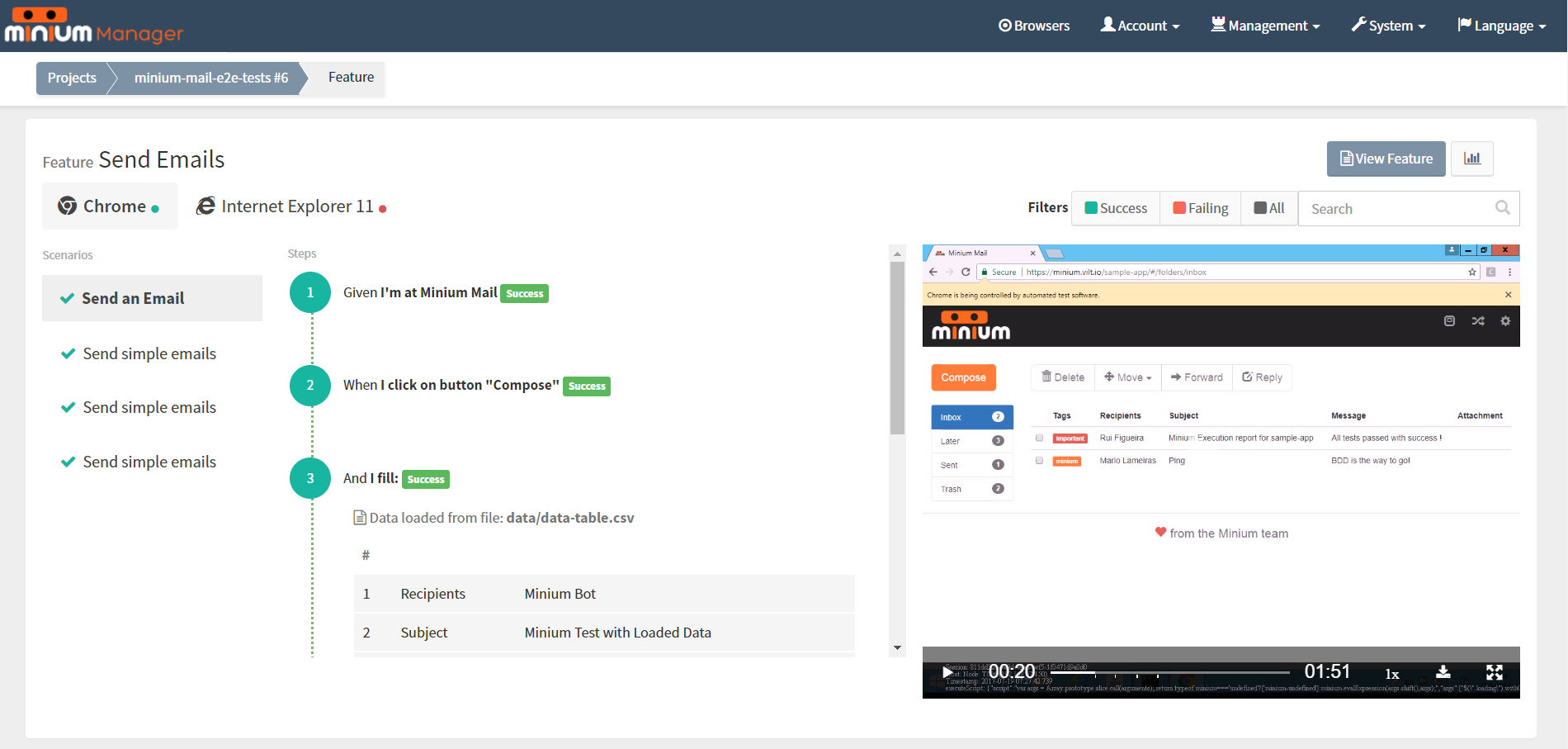Filter steps by Failing
1568x749 pixels.
click(1201, 208)
